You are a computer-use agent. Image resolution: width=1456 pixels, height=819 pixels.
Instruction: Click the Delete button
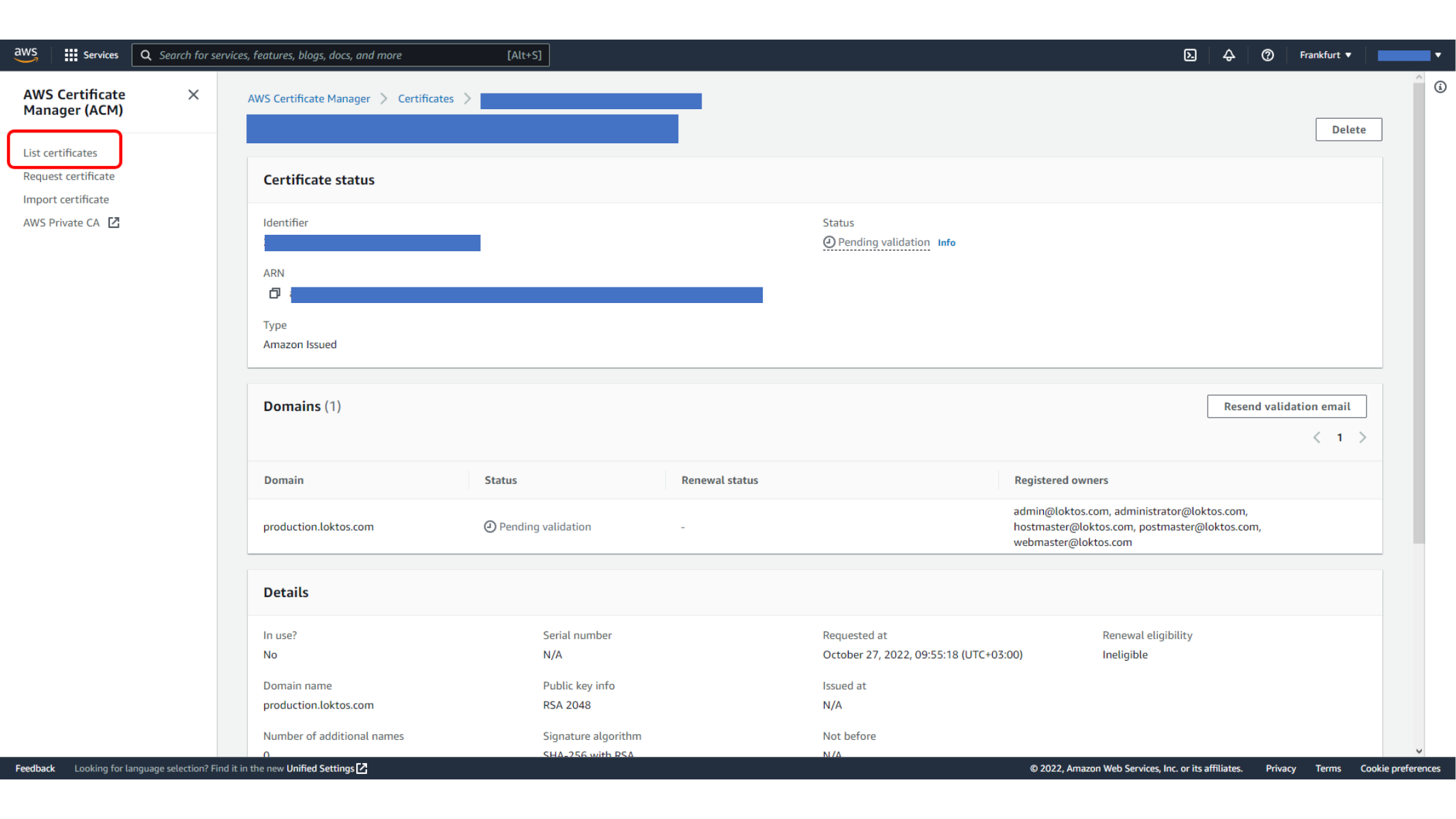click(1349, 130)
